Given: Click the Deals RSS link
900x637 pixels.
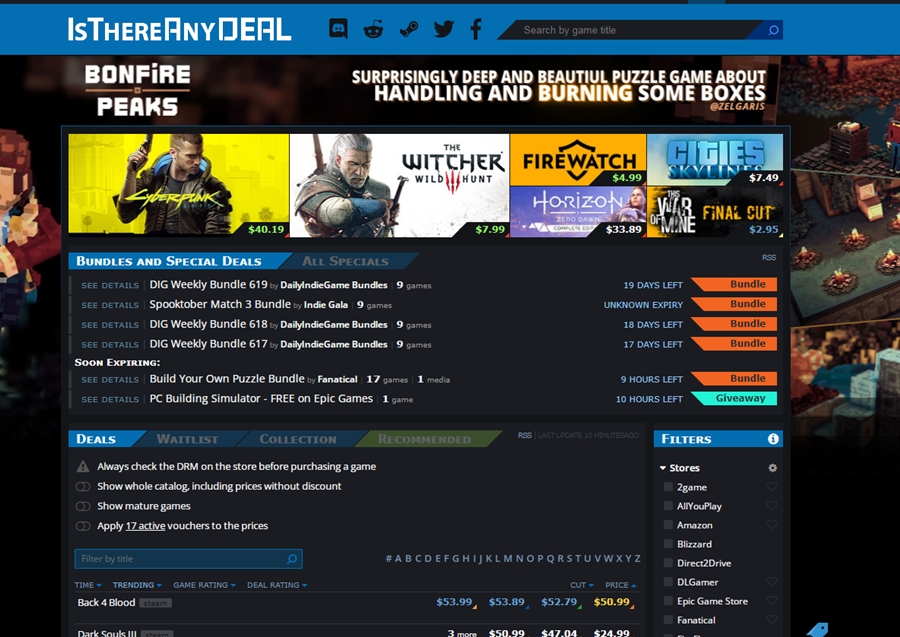Looking at the screenshot, I should (524, 435).
